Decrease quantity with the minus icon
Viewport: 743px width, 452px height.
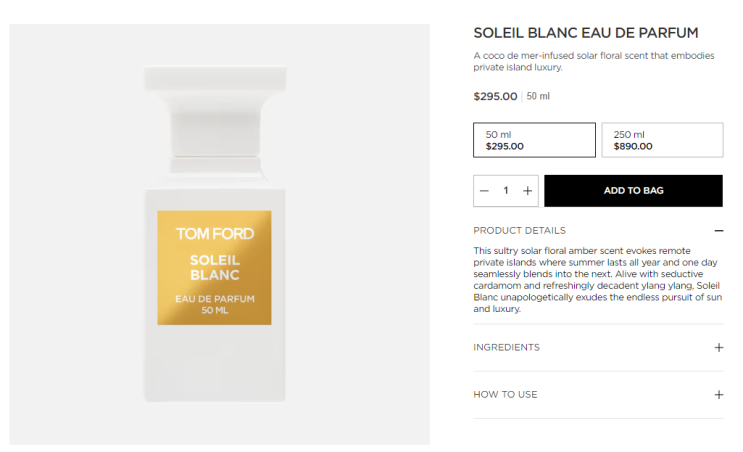click(x=484, y=191)
